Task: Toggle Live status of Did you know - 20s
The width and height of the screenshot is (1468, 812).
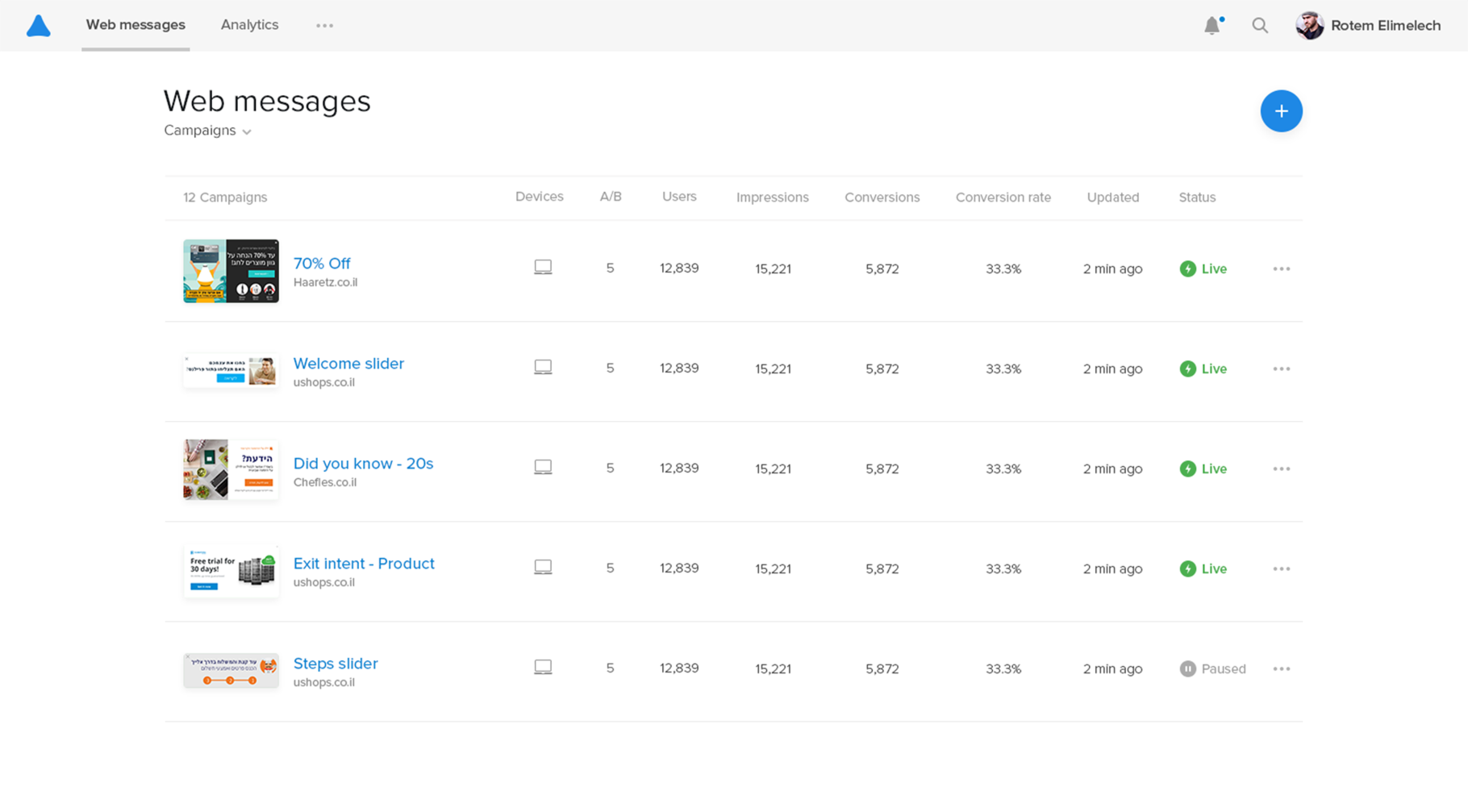Action: point(1203,468)
